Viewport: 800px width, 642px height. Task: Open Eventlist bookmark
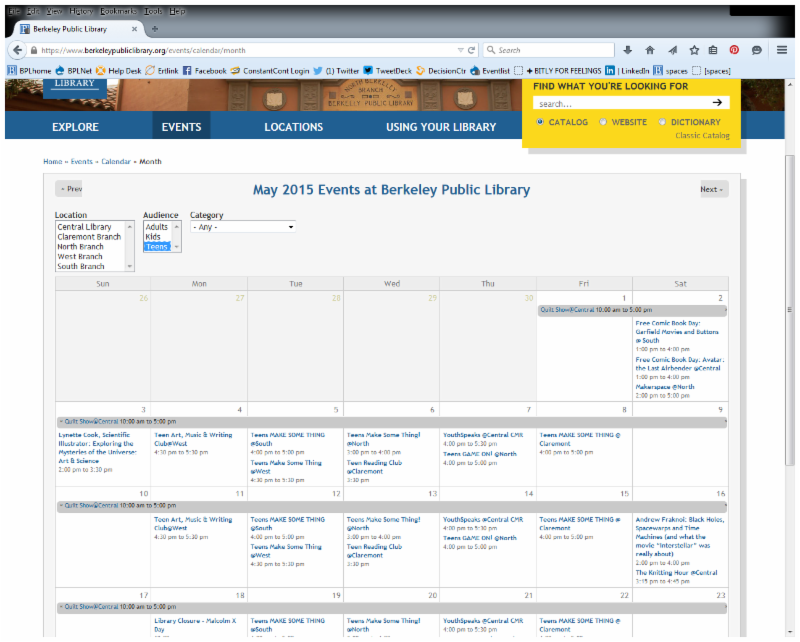point(490,71)
